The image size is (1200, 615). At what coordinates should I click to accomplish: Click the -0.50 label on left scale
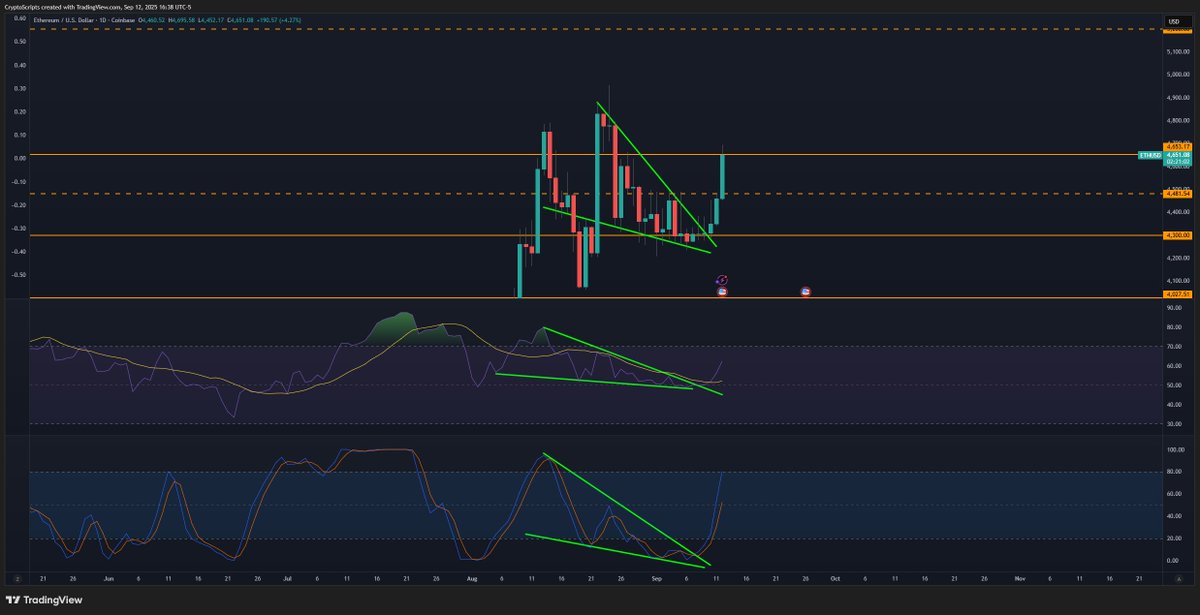click(20, 274)
